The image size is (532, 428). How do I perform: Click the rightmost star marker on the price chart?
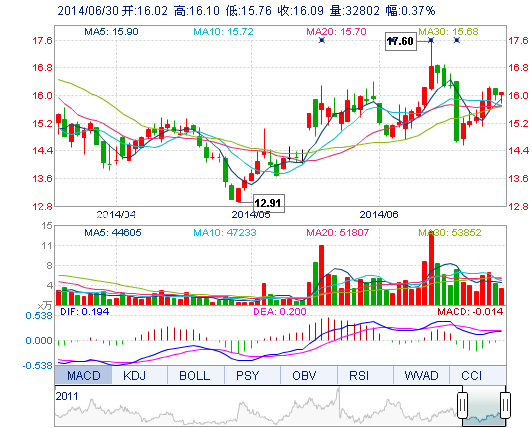[x=457, y=40]
